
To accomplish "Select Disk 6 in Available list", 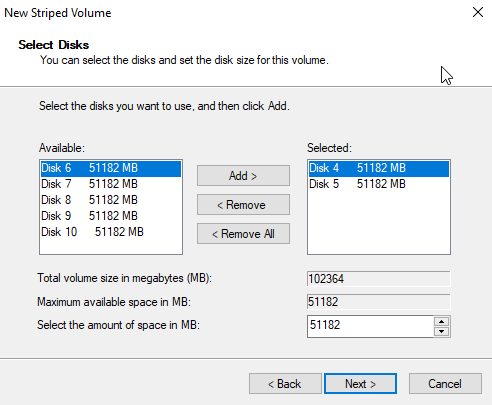I will coord(111,168).
